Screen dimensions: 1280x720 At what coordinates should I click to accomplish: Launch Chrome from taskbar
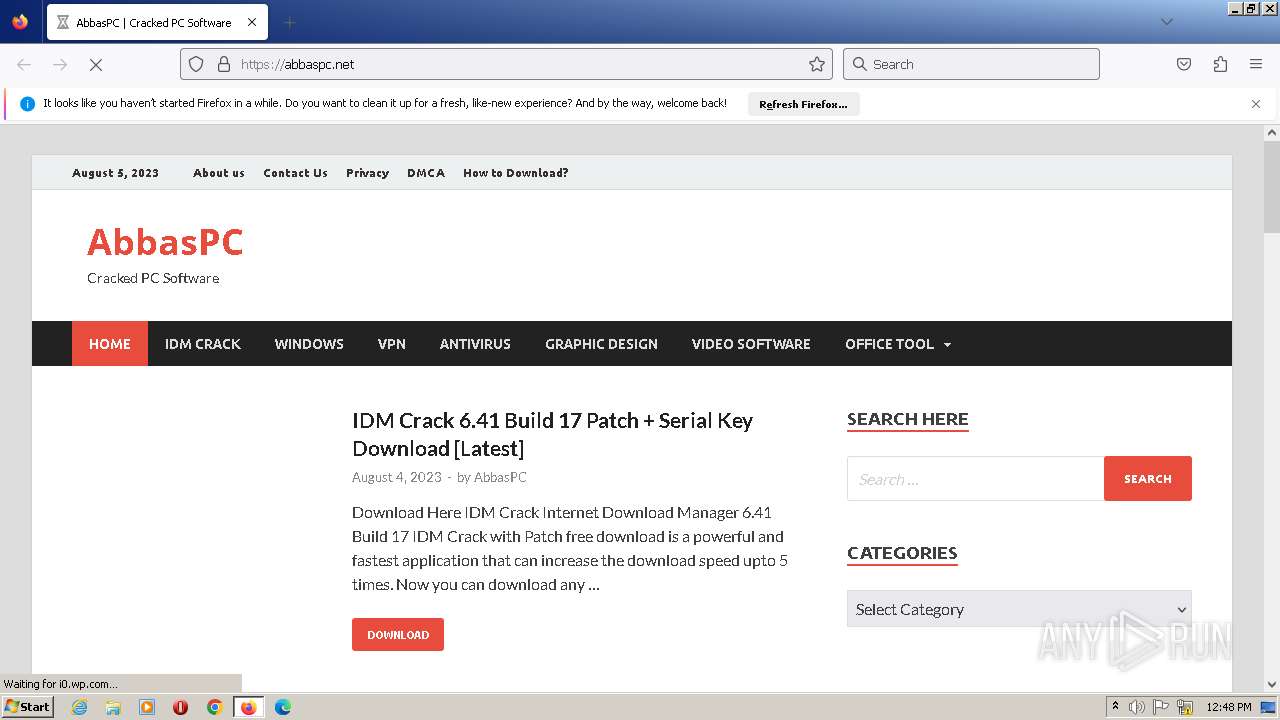point(214,707)
